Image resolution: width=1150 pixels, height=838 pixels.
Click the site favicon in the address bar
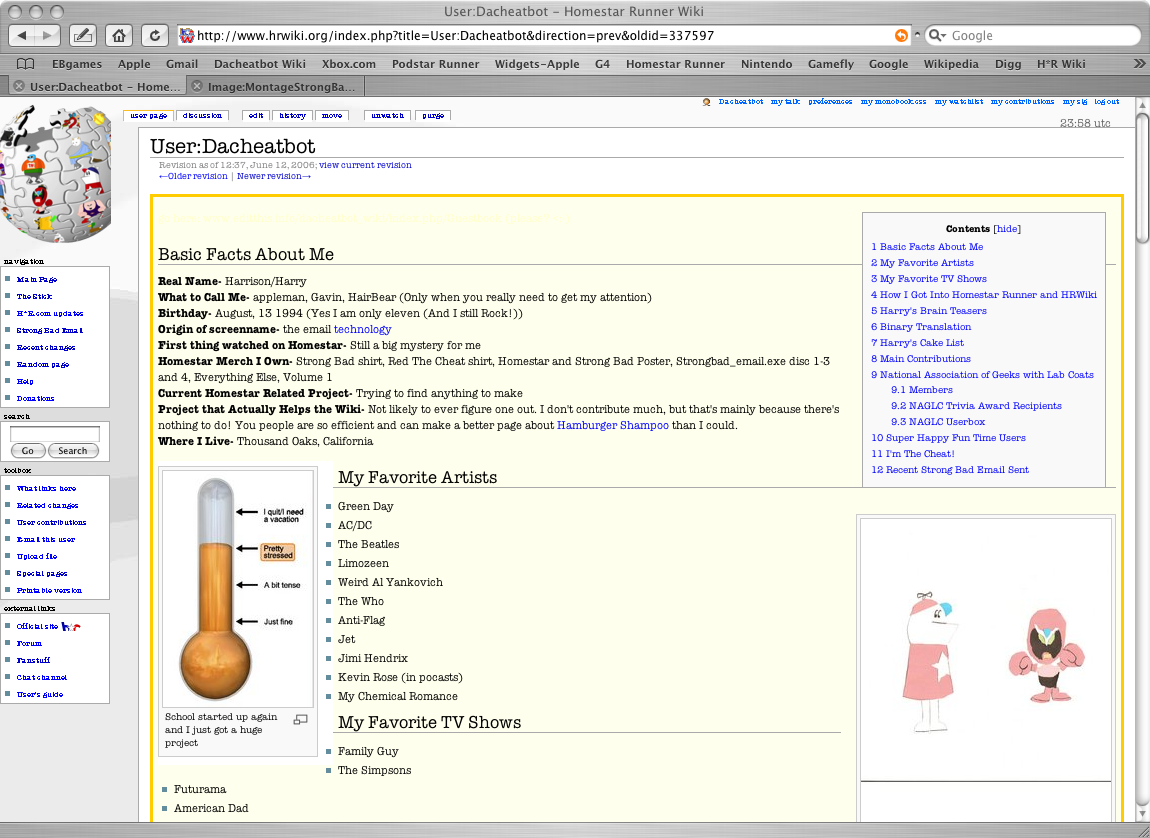tap(187, 35)
